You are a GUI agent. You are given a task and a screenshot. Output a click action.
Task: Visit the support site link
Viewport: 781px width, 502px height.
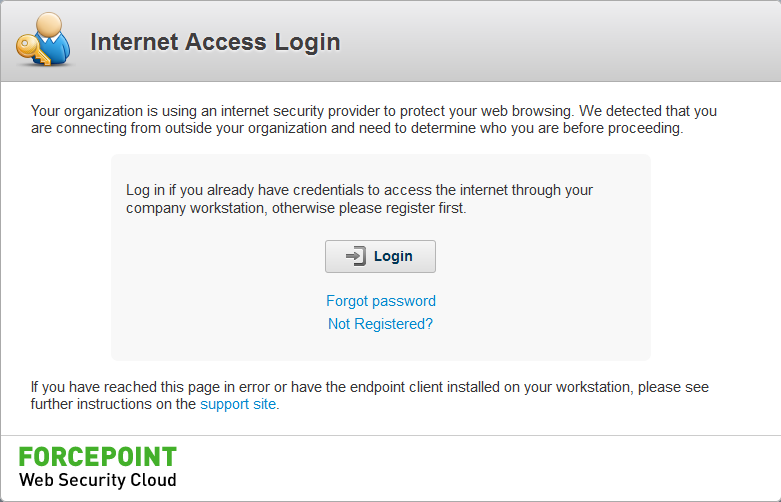tap(238, 404)
